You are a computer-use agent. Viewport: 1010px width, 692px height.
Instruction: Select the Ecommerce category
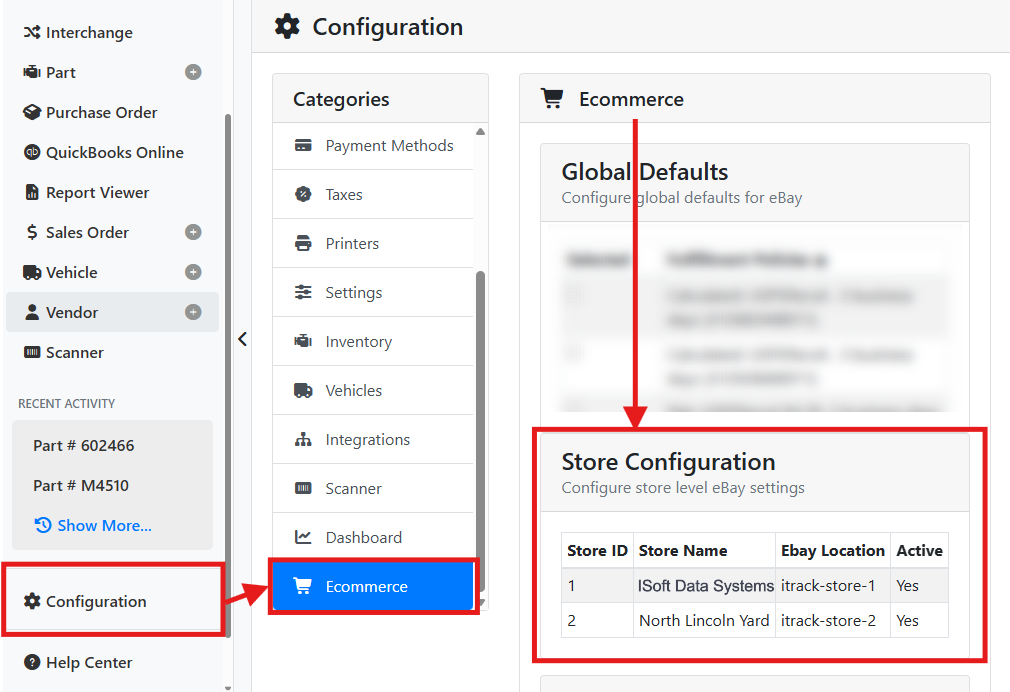pyautogui.click(x=373, y=586)
